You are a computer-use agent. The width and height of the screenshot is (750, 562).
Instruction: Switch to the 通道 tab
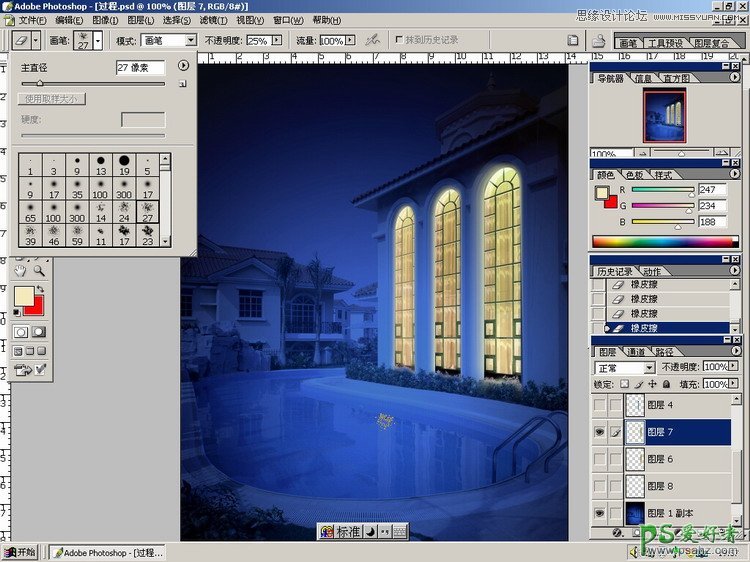(x=636, y=352)
